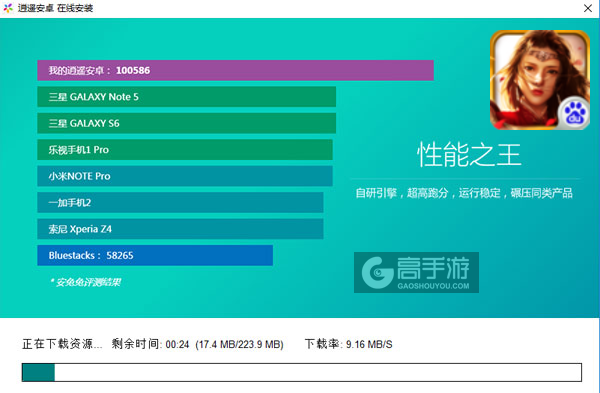Select the Bluestacks 58265 bar
This screenshot has height=393, width=600.
155,255
